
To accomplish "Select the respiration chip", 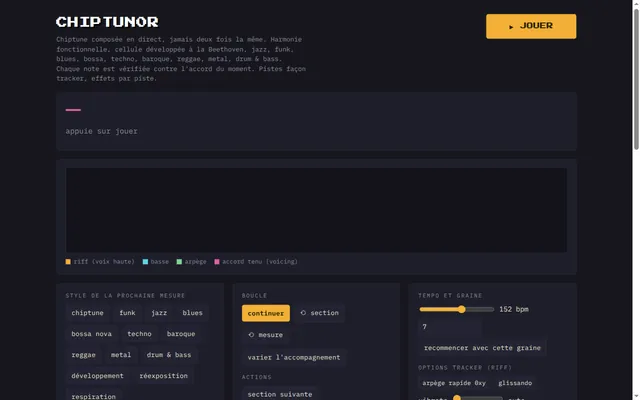I will [93, 396].
